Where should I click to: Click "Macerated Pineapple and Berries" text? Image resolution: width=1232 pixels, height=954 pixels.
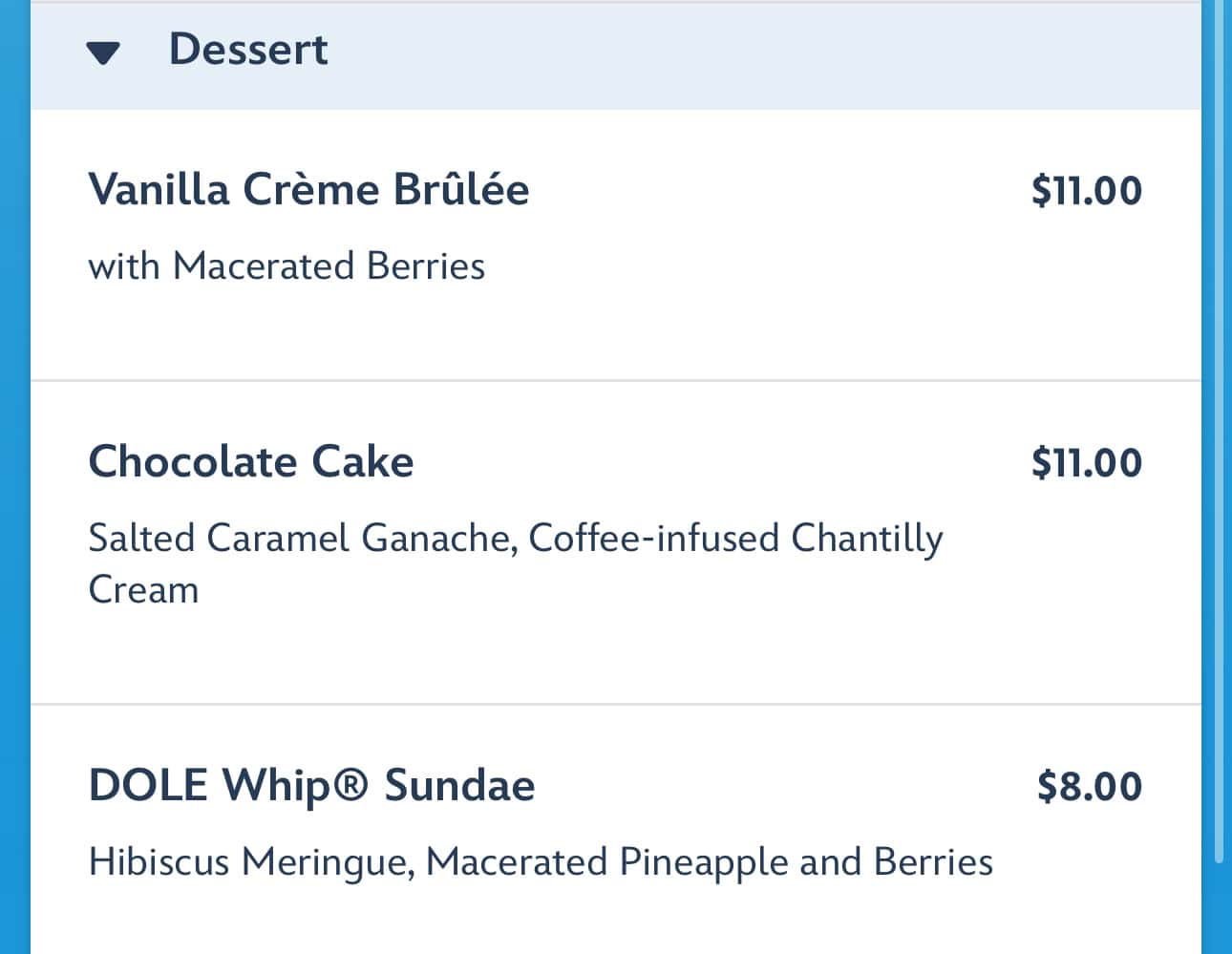pyautogui.click(x=710, y=862)
